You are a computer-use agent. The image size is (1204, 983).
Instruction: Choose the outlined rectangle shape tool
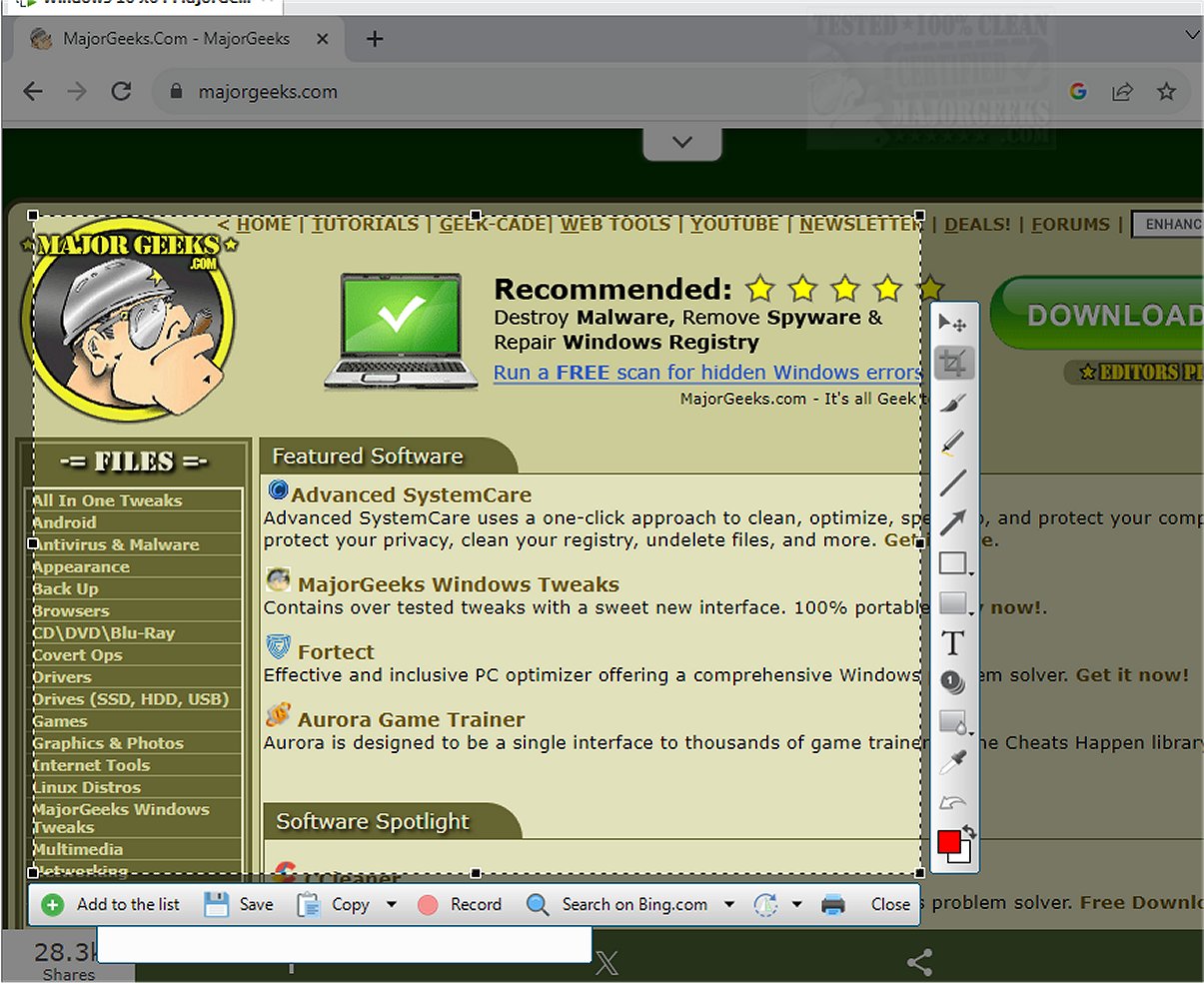pos(953,563)
